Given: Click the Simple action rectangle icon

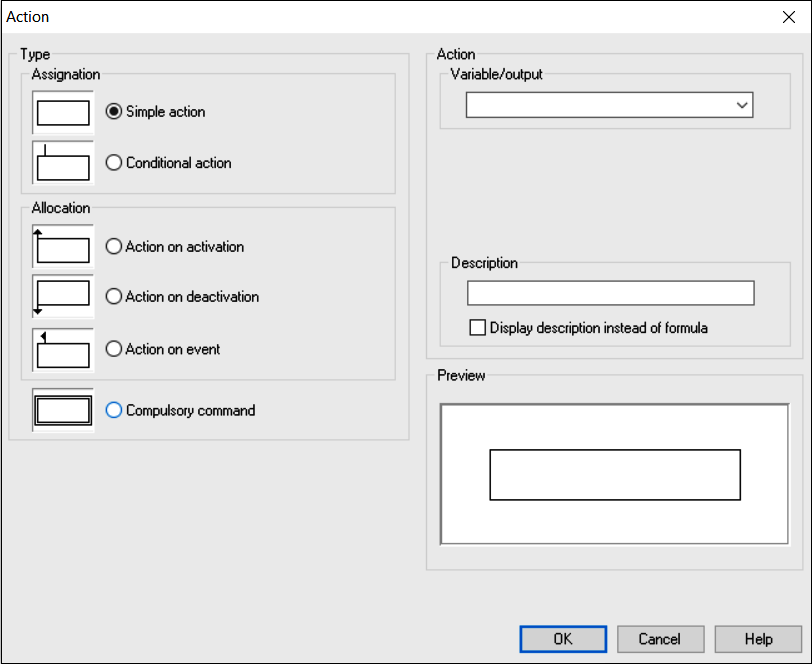Looking at the screenshot, I should pos(63,112).
